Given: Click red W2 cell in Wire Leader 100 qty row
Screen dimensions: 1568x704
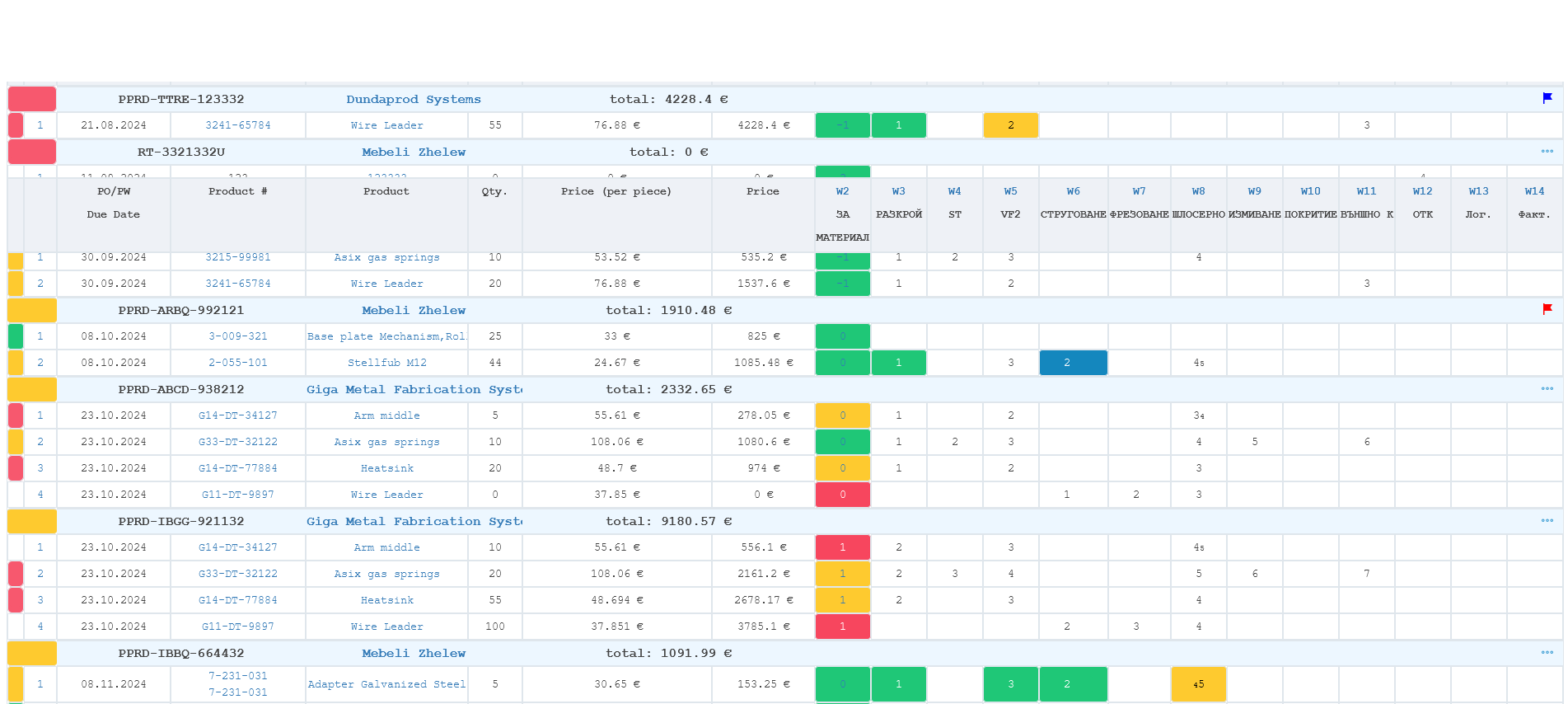Looking at the screenshot, I should click(842, 627).
